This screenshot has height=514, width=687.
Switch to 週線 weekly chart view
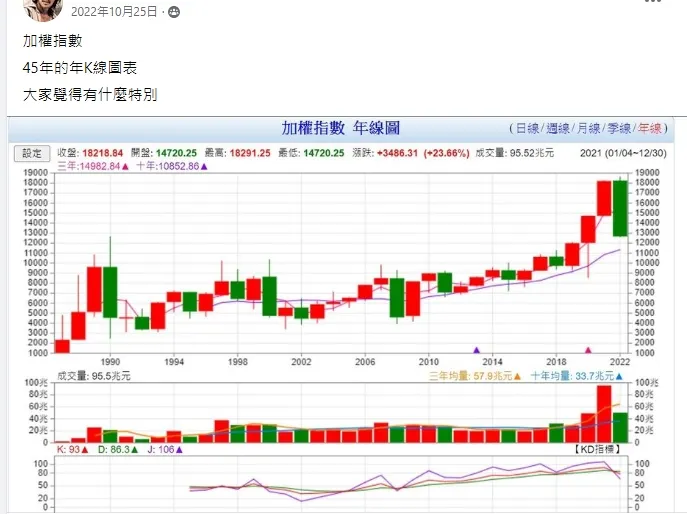pyautogui.click(x=558, y=128)
